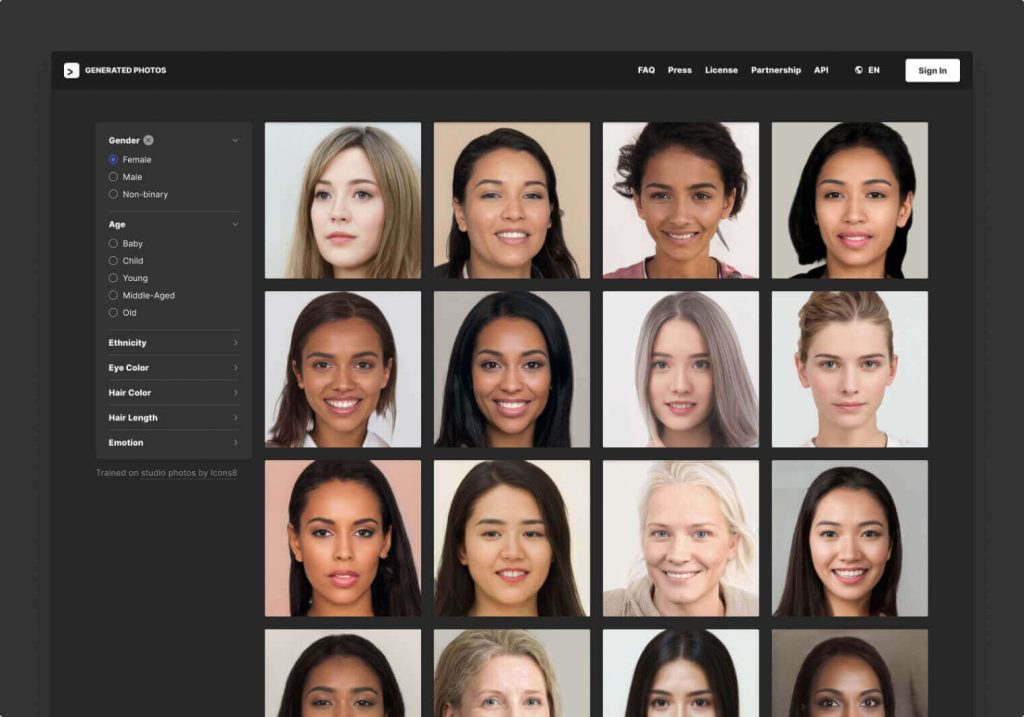Expand the Emotion filter

coord(173,443)
